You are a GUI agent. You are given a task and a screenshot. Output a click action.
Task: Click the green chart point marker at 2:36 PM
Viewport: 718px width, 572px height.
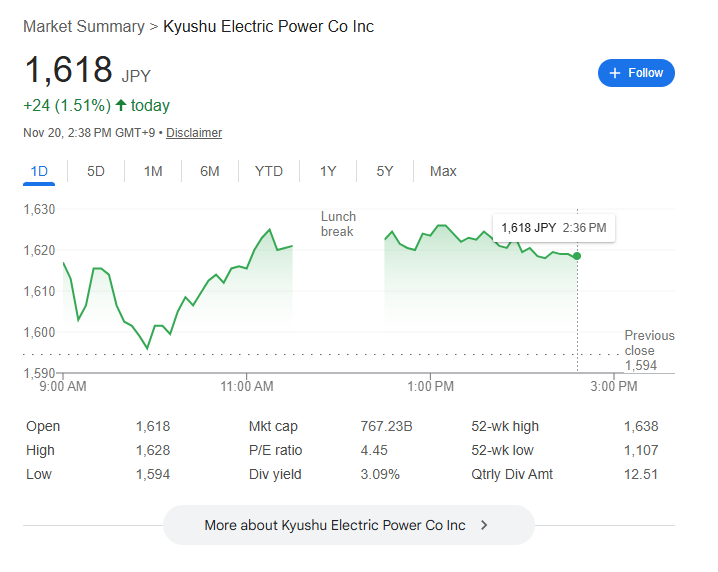[577, 256]
